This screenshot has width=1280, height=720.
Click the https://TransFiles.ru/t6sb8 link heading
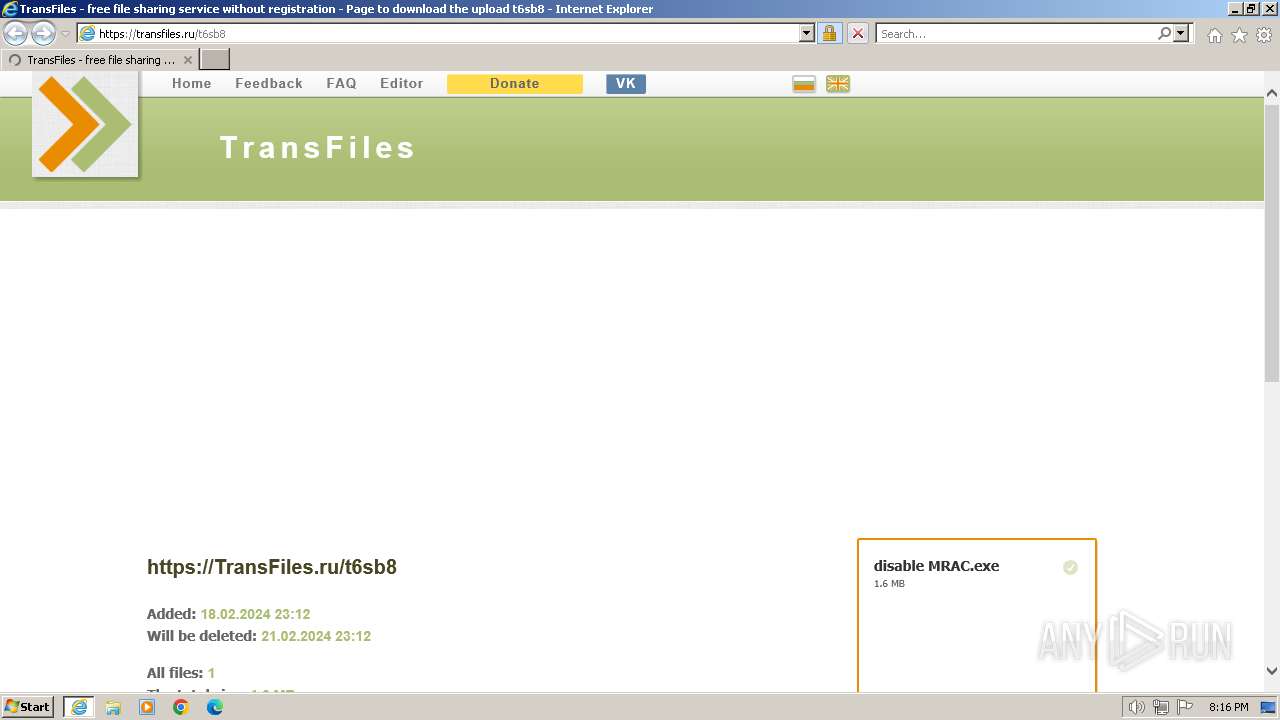pyautogui.click(x=272, y=567)
